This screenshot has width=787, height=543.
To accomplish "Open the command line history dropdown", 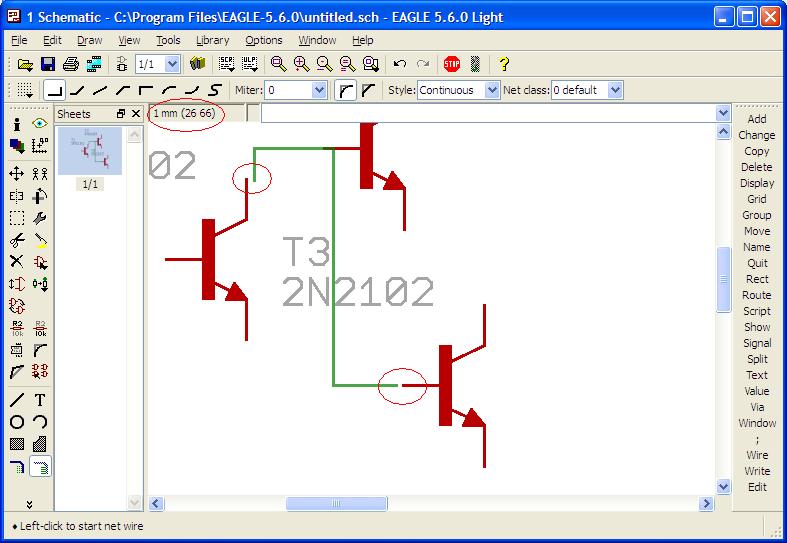I will click(x=723, y=113).
